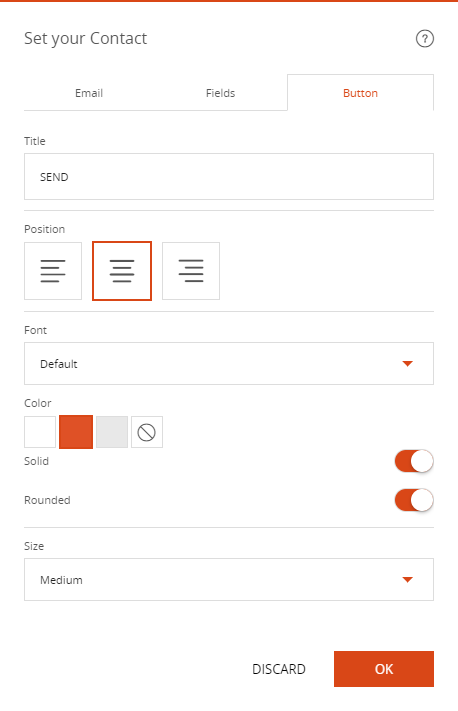Toggle the Solid switch off
The width and height of the screenshot is (458, 711).
[x=414, y=461]
